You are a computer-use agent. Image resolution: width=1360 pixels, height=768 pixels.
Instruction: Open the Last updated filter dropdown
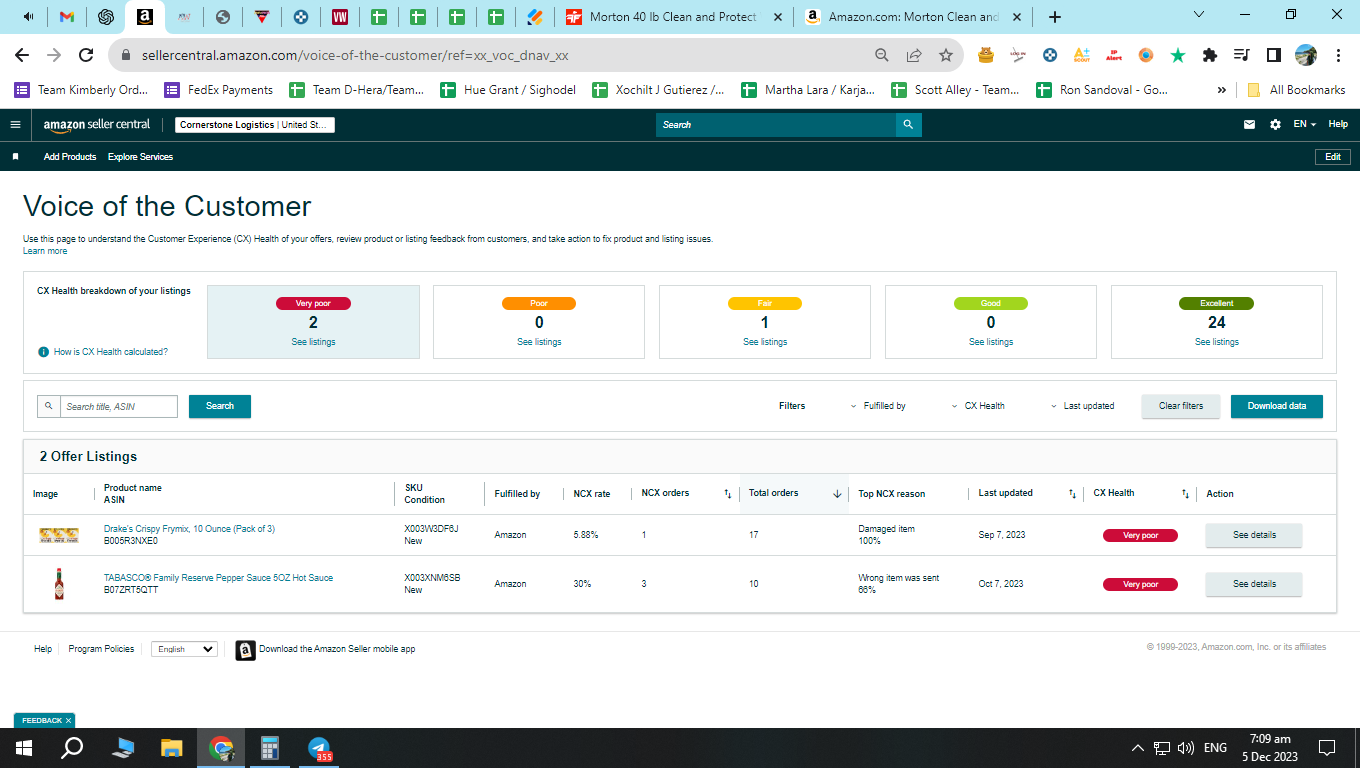coord(1083,406)
